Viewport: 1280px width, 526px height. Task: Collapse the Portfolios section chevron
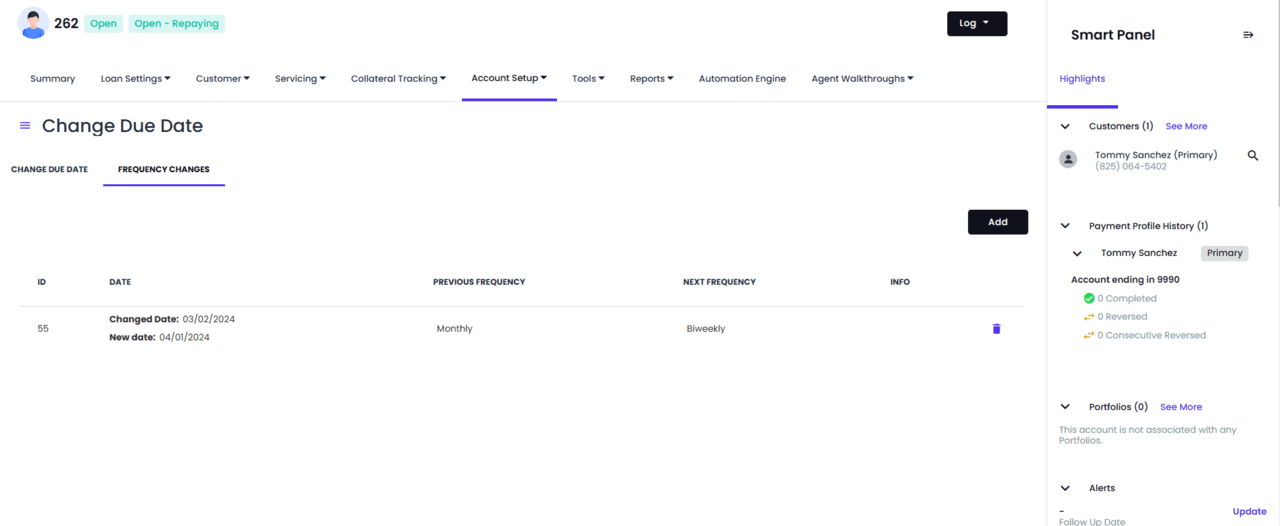[1065, 407]
